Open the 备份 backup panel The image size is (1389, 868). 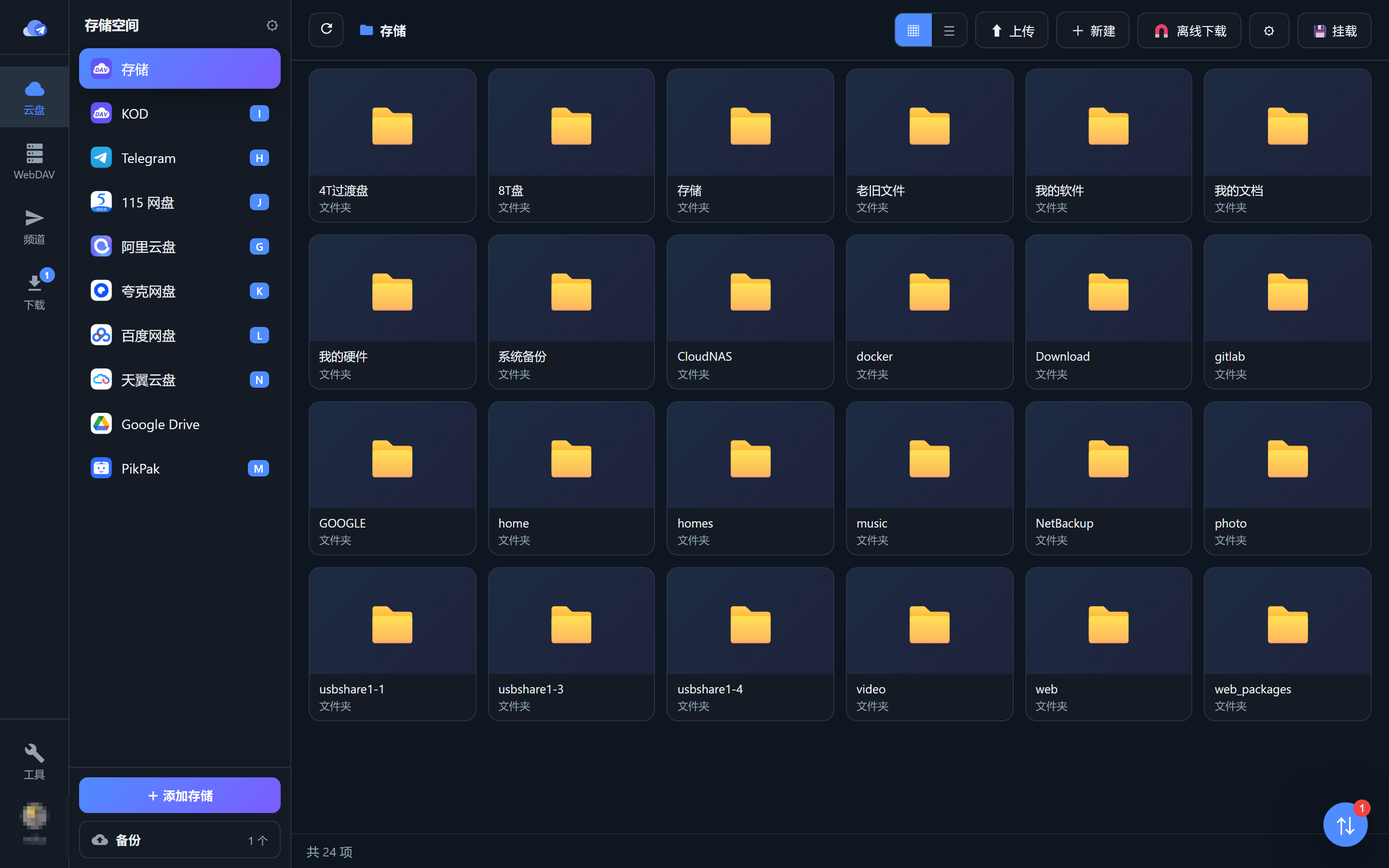179,840
